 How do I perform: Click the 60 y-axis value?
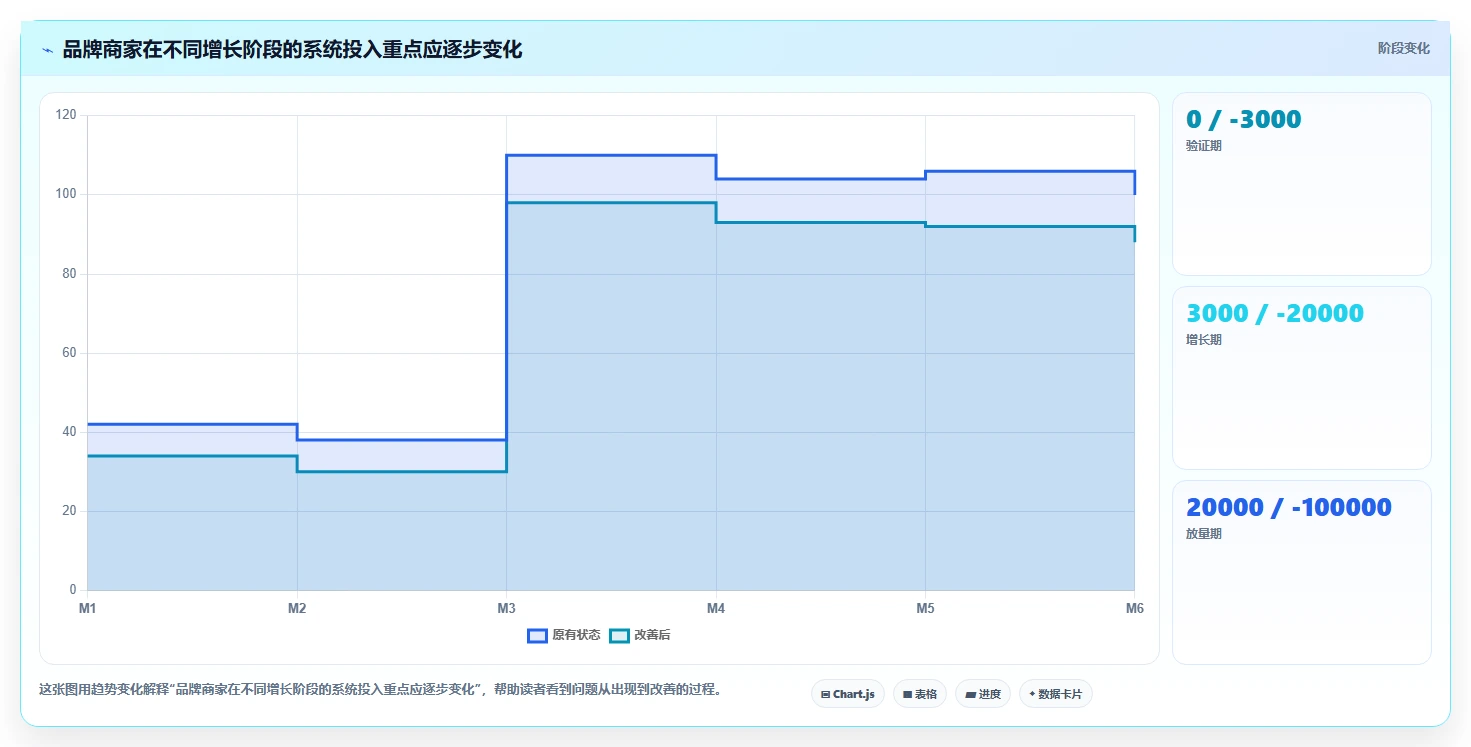tap(69, 352)
